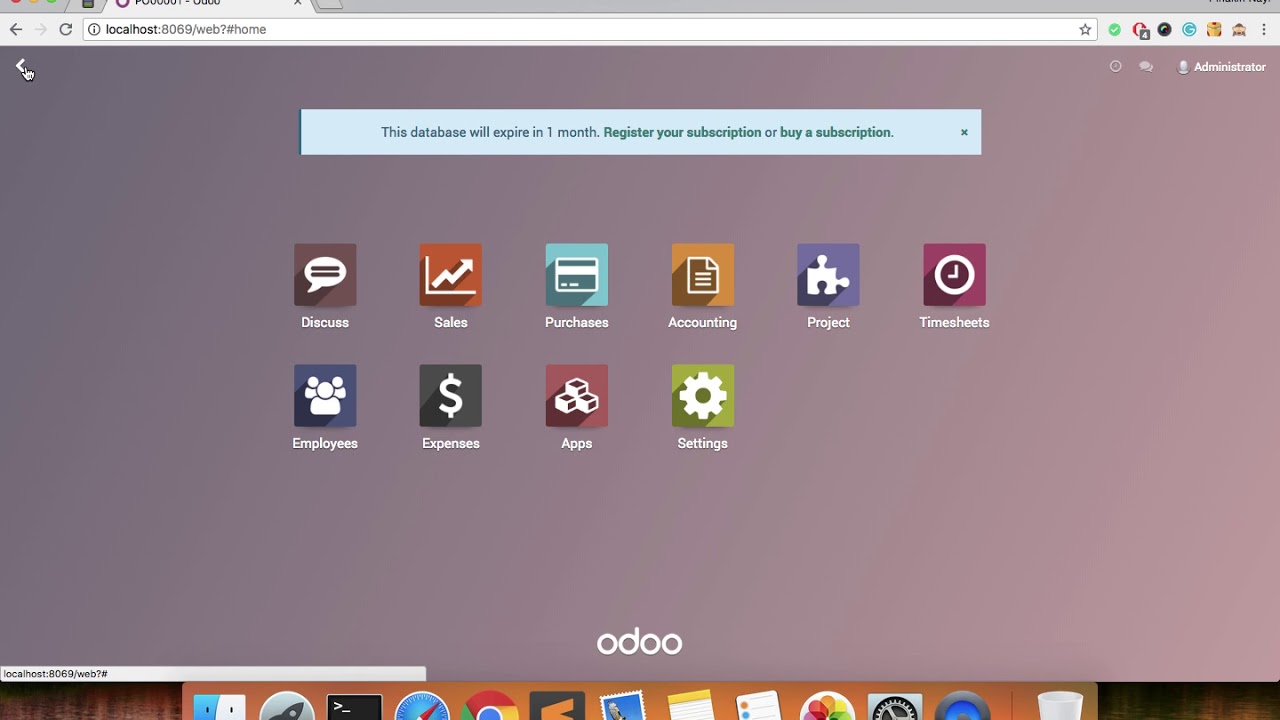Open Chrome from the dock
The height and width of the screenshot is (720, 1280).
(490, 706)
